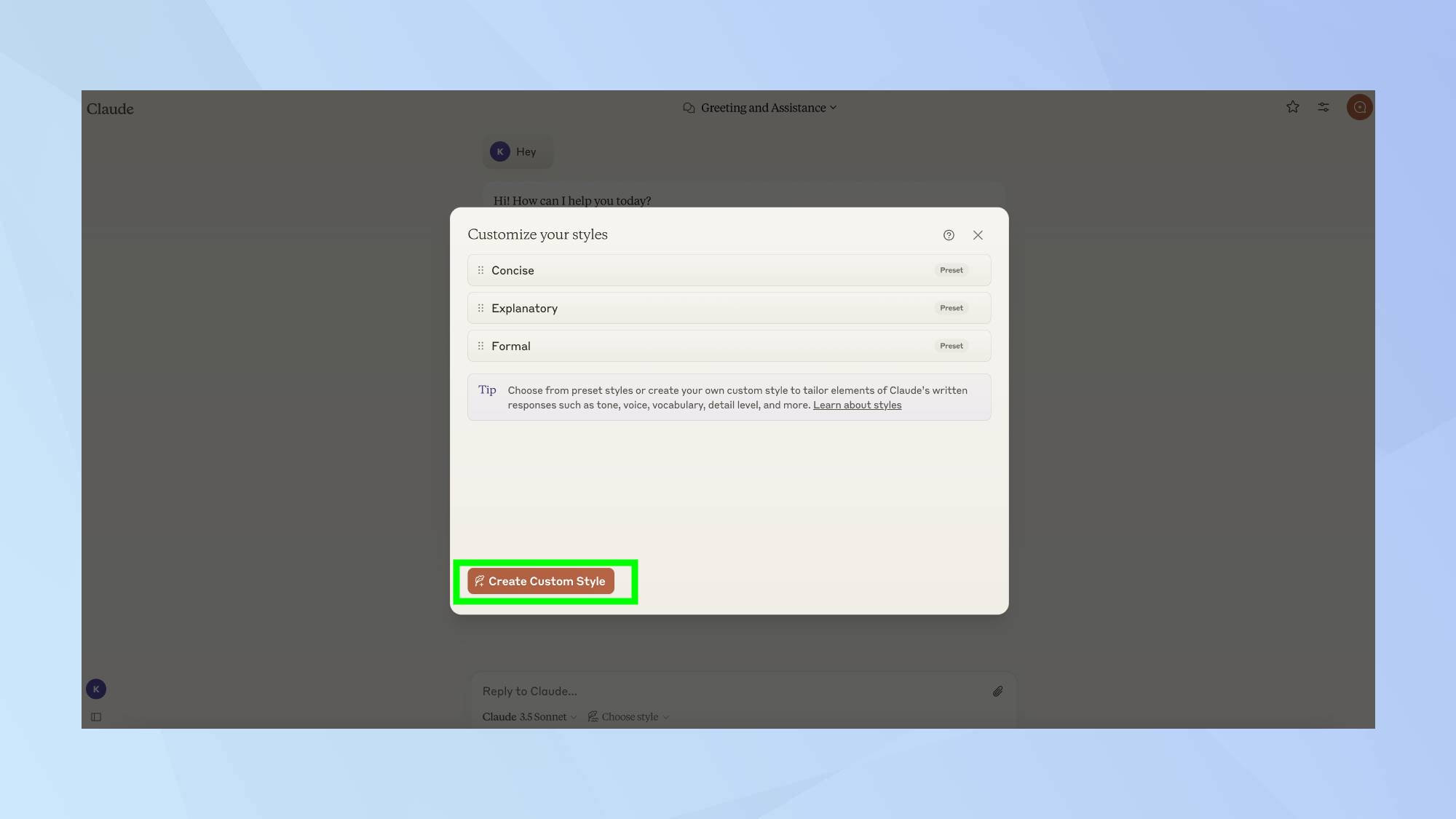Expand the Claude 3.5 Sonnet model selector

[528, 717]
